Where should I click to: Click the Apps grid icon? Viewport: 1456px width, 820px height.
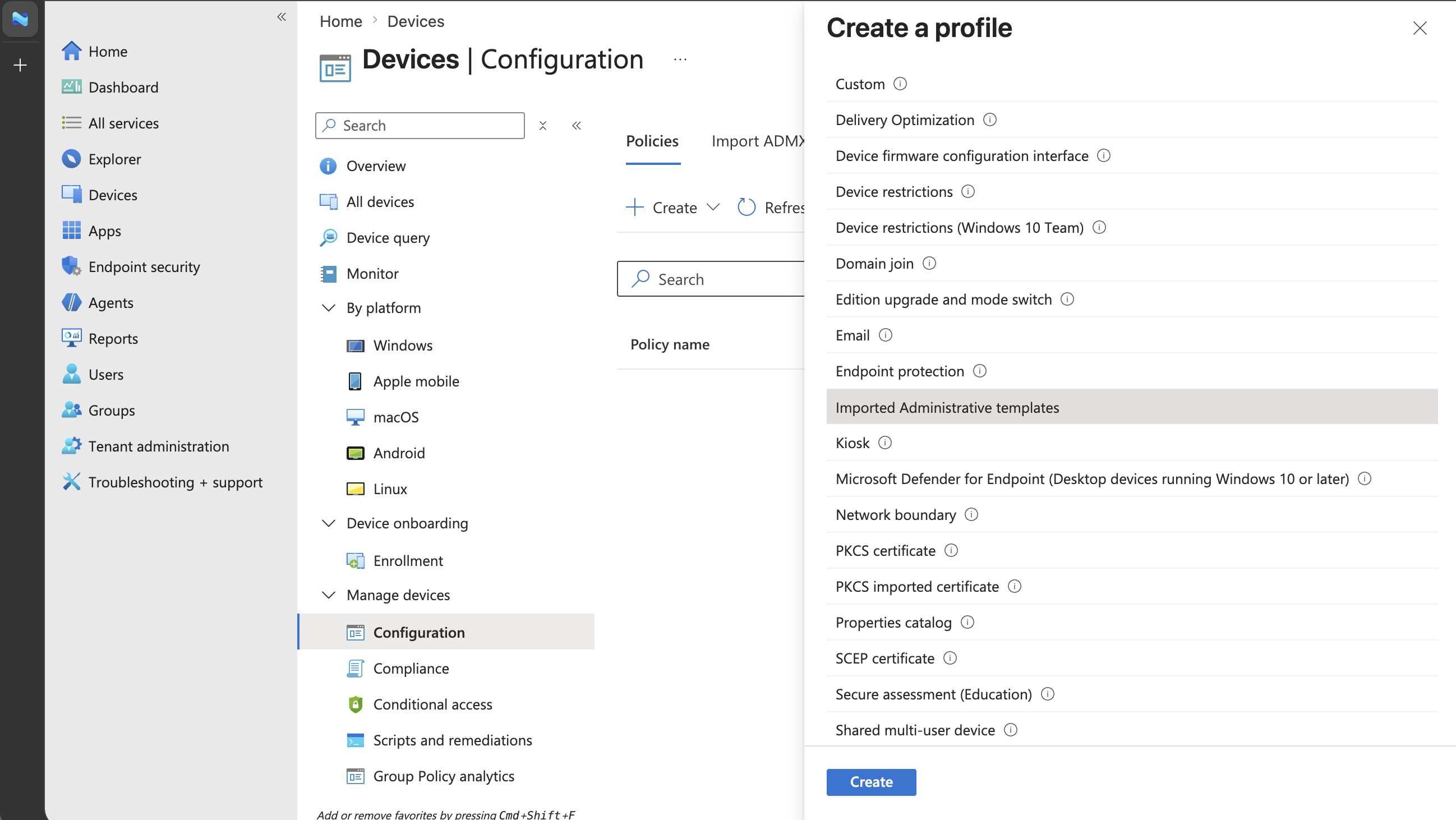pos(71,231)
